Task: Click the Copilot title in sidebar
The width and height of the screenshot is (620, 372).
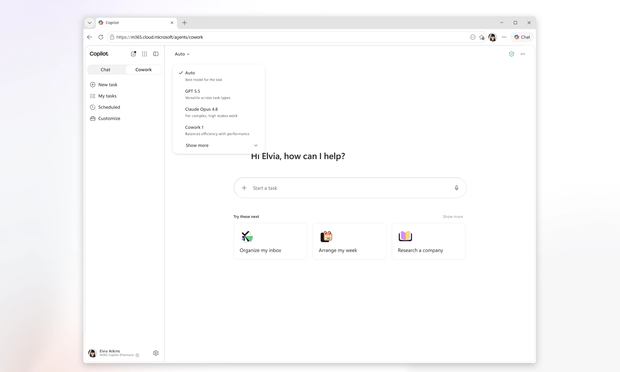Action: (x=99, y=54)
